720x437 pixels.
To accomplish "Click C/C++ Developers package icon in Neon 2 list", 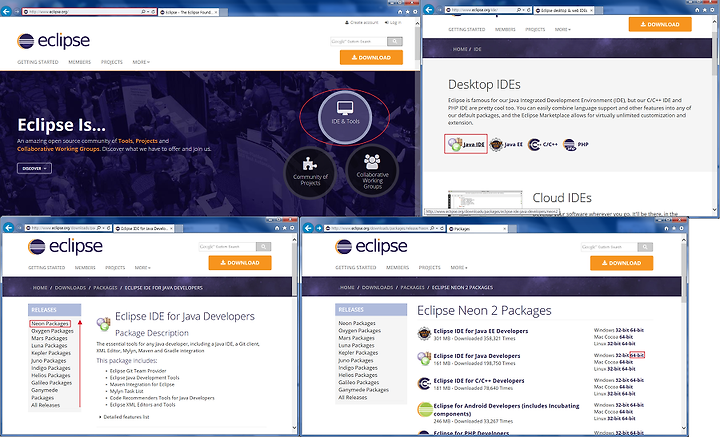I will pyautogui.click(x=424, y=383).
